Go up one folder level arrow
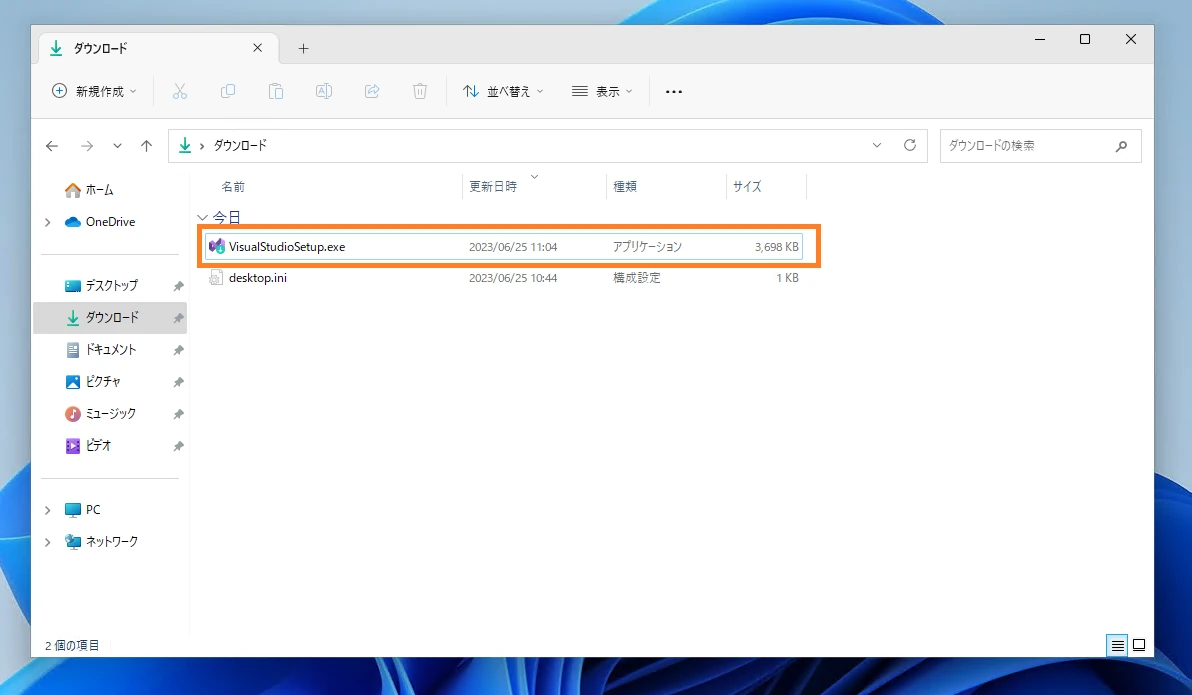This screenshot has width=1192, height=695. [147, 146]
